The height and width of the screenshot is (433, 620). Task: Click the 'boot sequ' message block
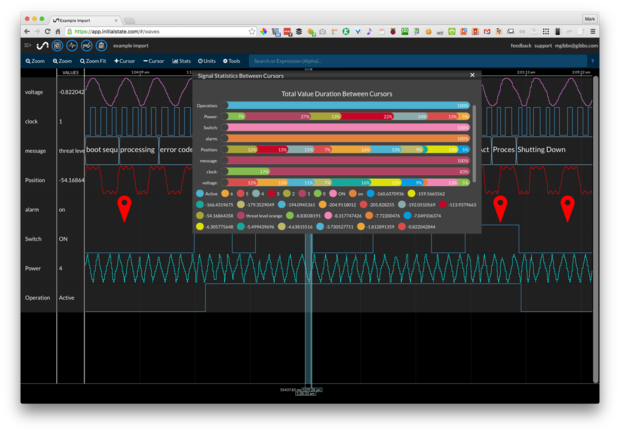[x=102, y=150]
